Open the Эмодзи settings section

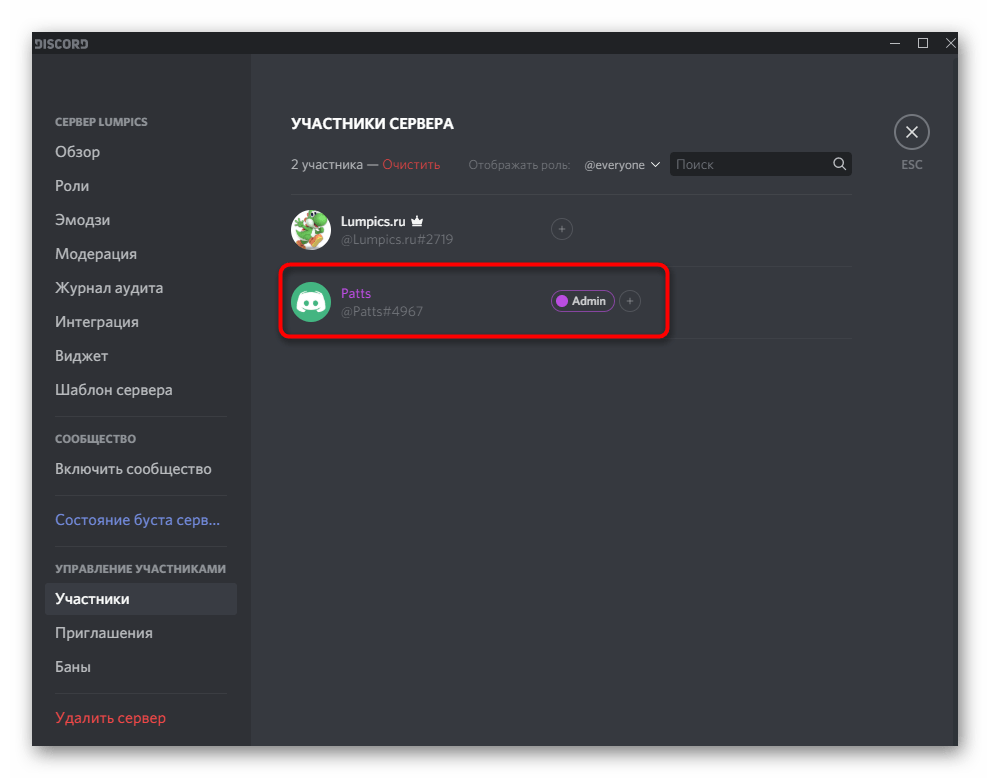(82, 220)
